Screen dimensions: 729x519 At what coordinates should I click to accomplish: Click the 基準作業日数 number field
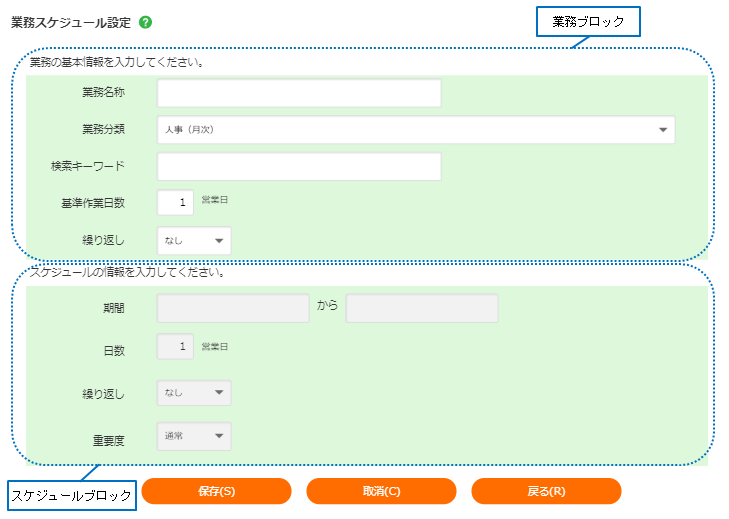pos(175,203)
